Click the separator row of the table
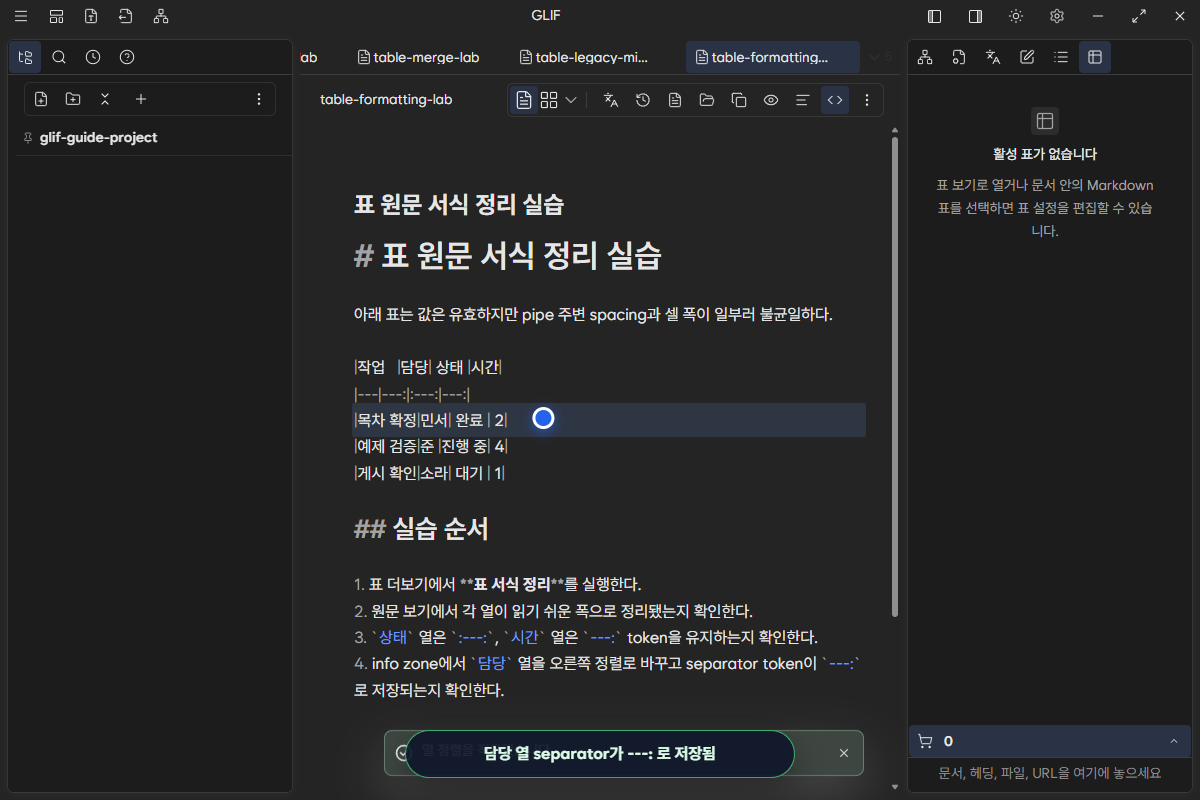 tap(412, 394)
